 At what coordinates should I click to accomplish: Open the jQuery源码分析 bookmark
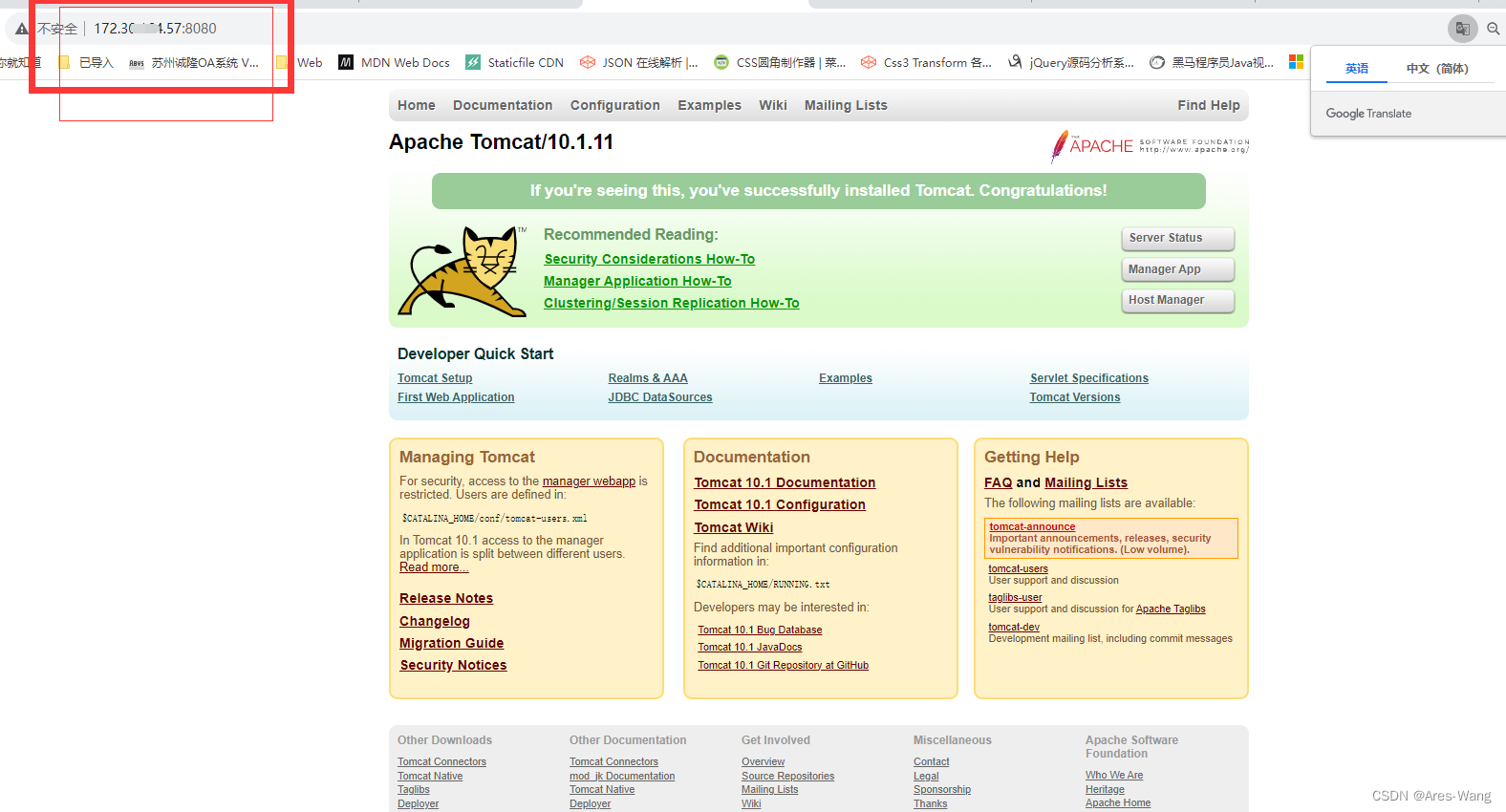tap(1071, 62)
